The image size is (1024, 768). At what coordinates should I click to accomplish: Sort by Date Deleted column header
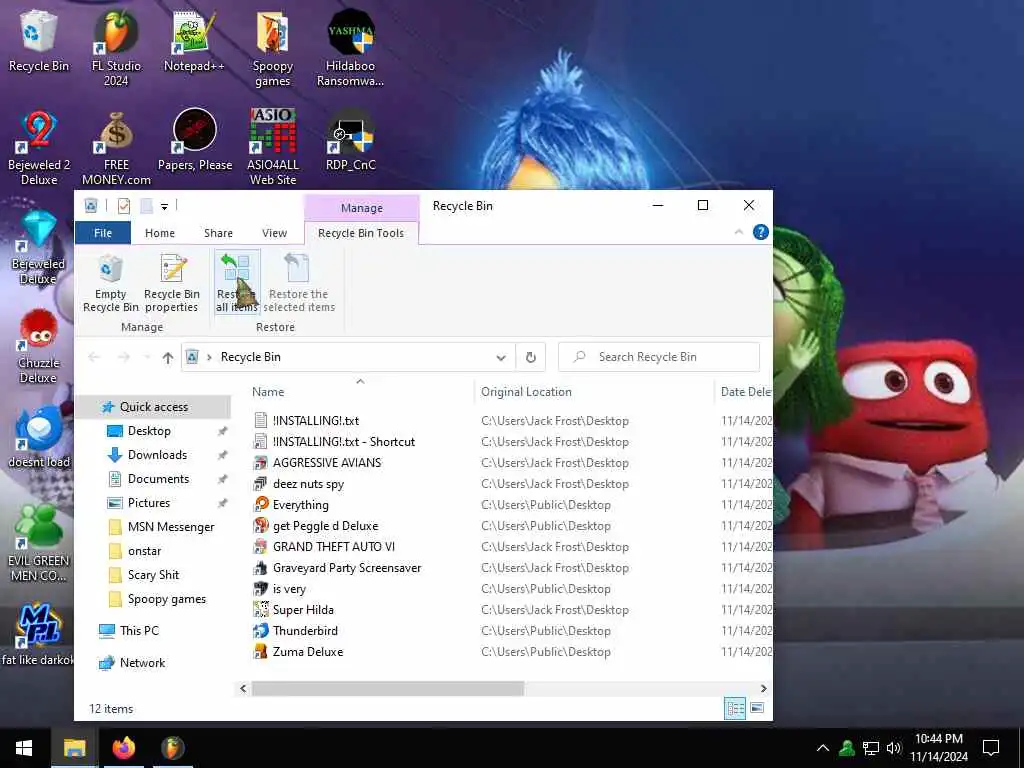745,392
